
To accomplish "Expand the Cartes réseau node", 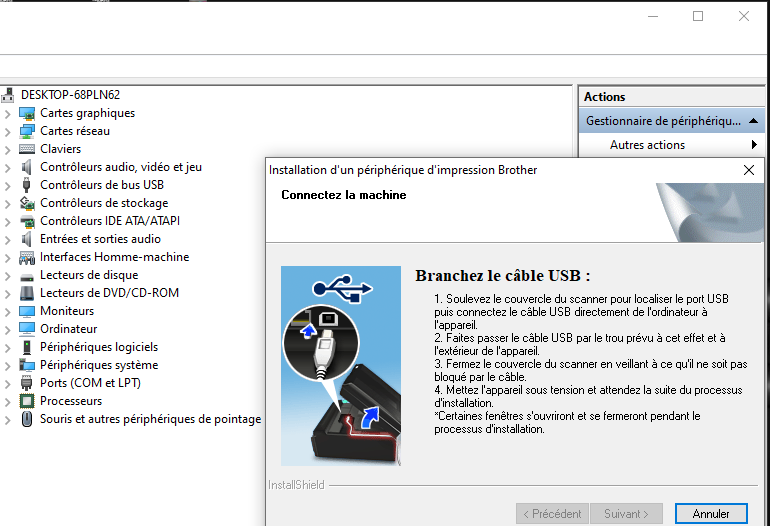I will (x=7, y=132).
